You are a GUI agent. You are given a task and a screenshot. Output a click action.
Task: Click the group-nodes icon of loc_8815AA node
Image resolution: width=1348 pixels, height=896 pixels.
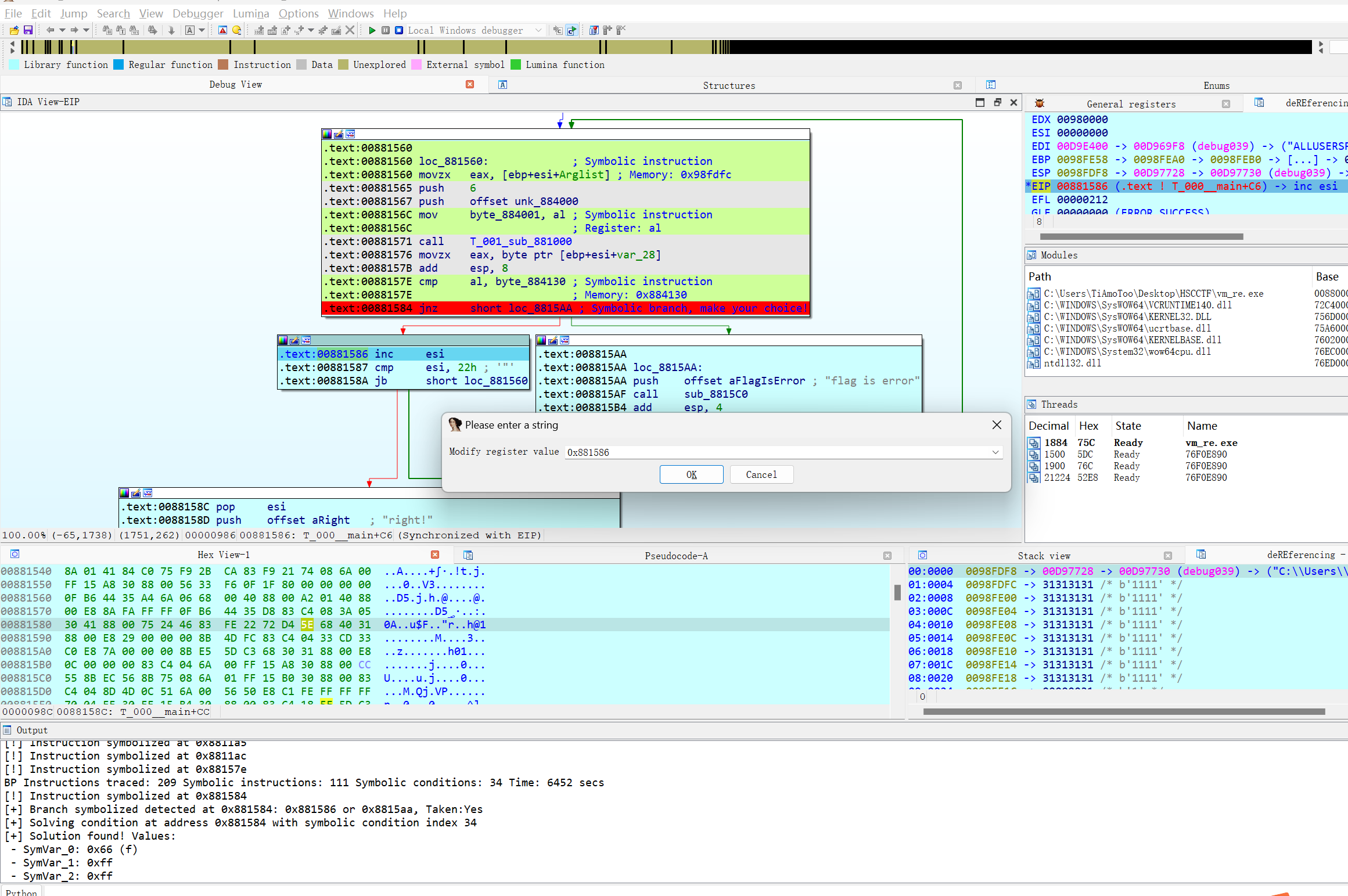[x=565, y=340]
